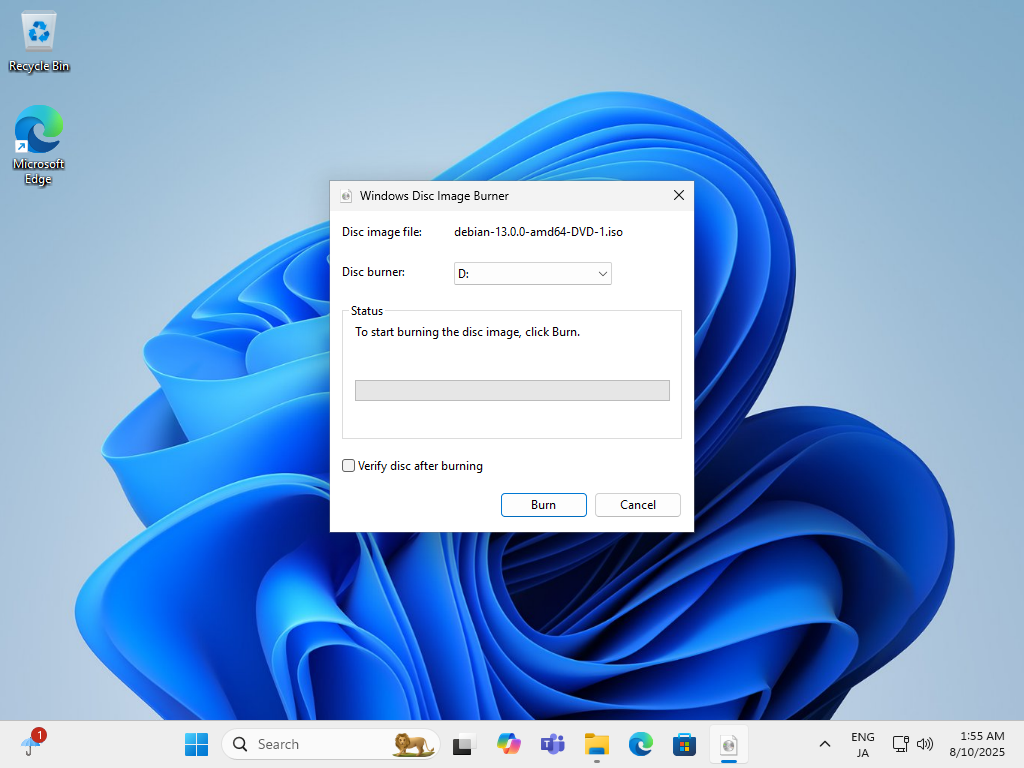Open the weather widget with notification badge
Viewport: 1024px width, 768px height.
[32, 743]
